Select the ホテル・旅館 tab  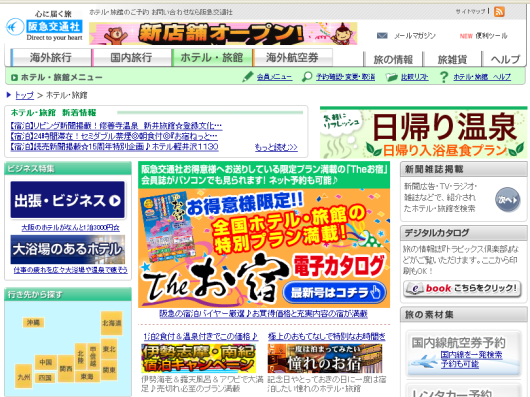click(212, 57)
